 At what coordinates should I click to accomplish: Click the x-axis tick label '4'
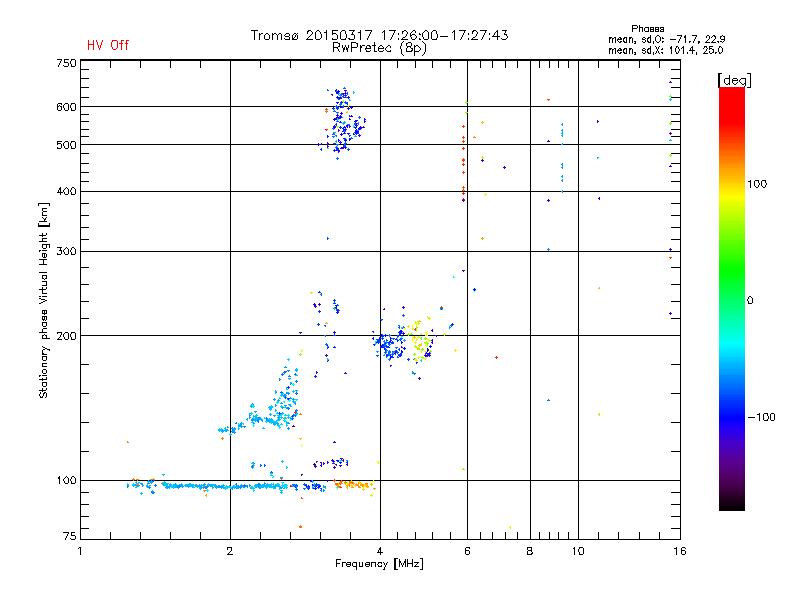tap(380, 551)
